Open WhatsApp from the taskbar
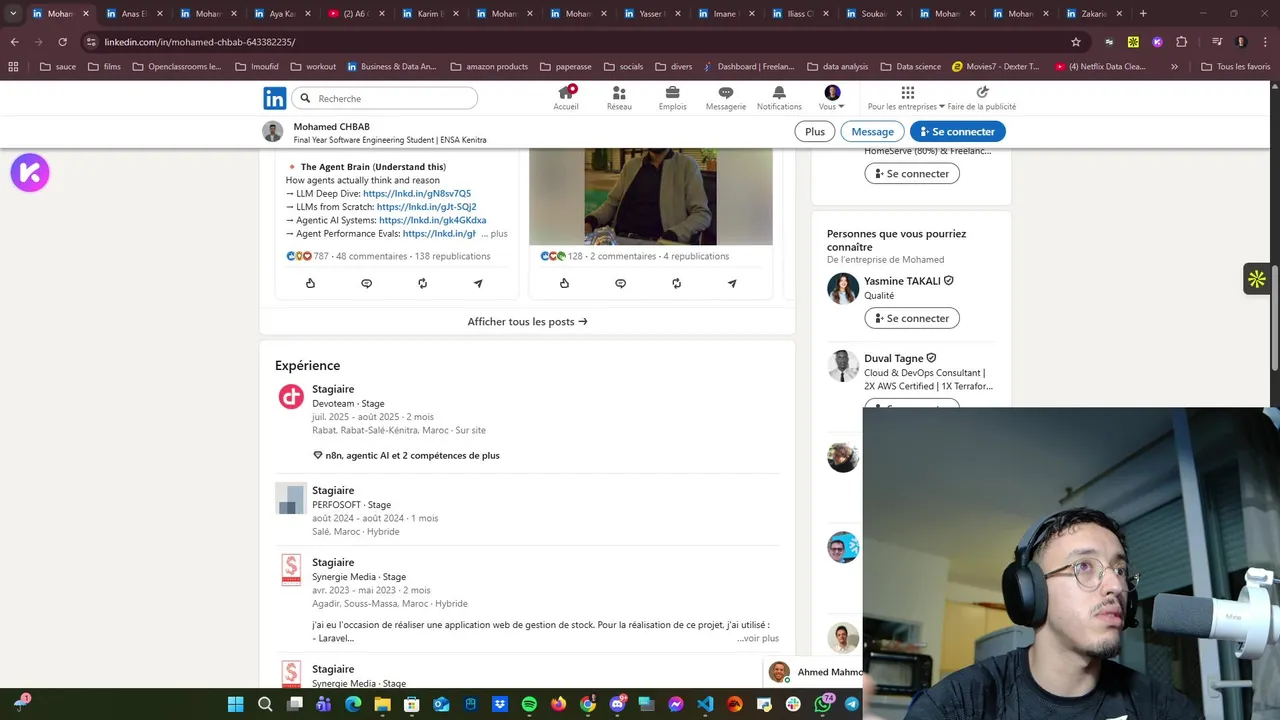Image resolution: width=1280 pixels, height=720 pixels. point(822,704)
